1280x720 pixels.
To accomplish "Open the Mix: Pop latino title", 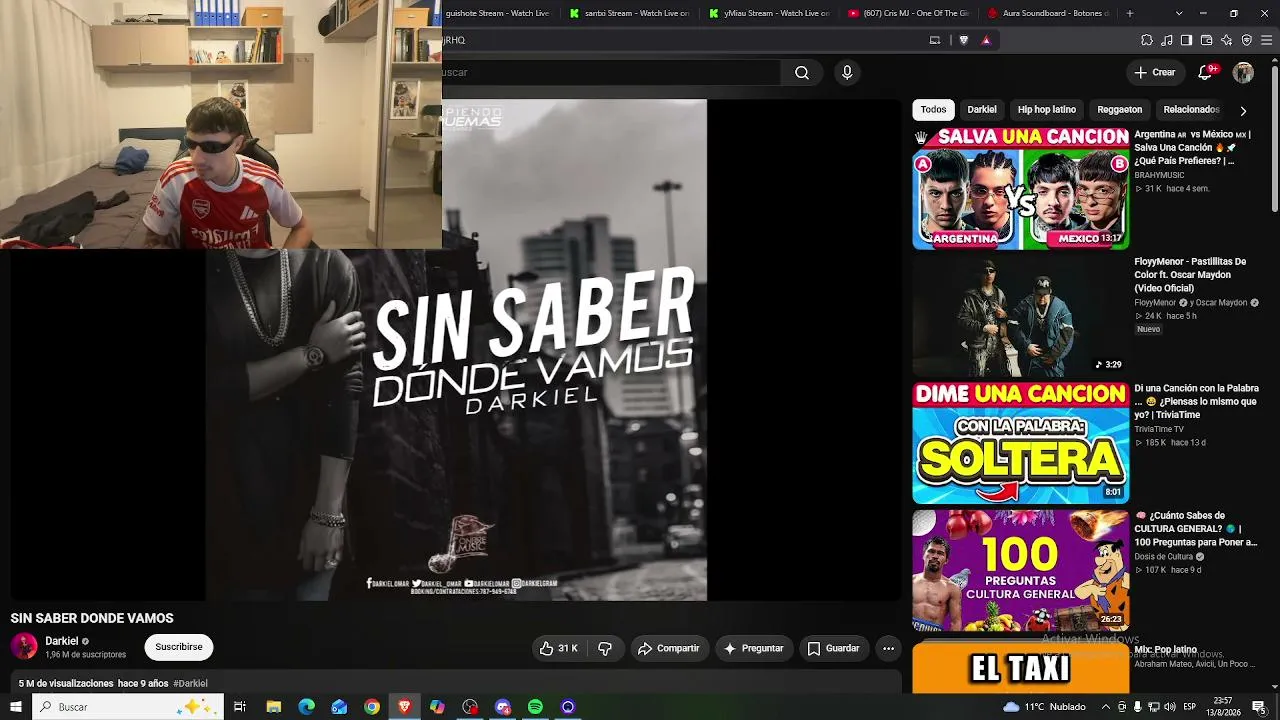I will click(x=1165, y=650).
